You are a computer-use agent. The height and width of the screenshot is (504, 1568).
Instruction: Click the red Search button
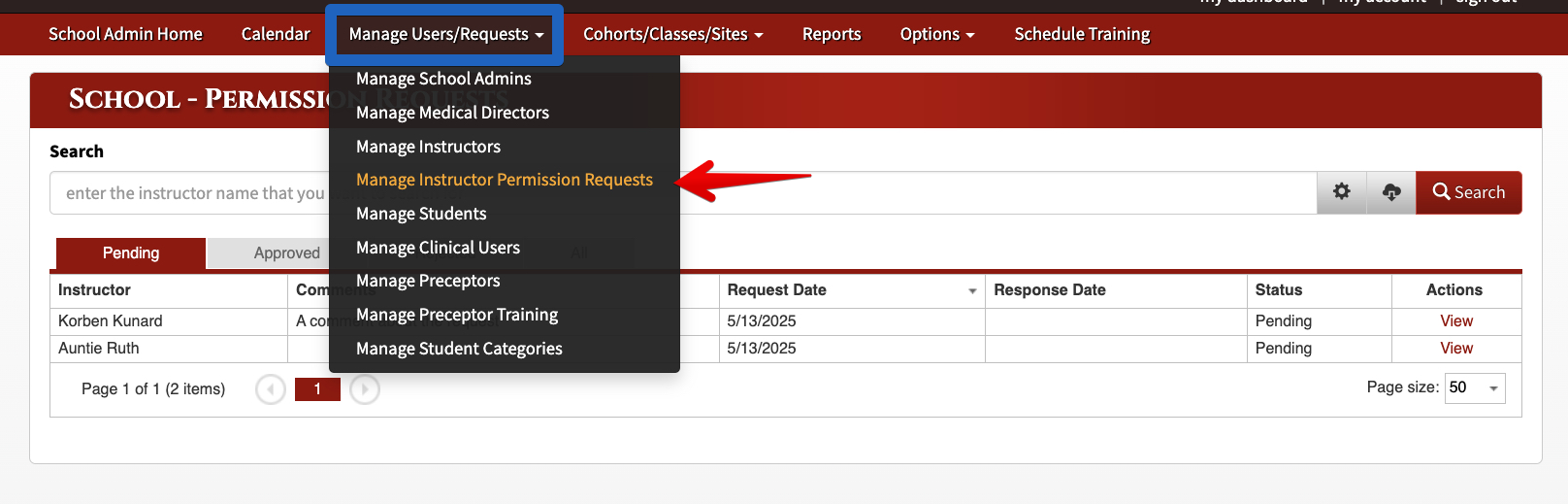(x=1469, y=192)
